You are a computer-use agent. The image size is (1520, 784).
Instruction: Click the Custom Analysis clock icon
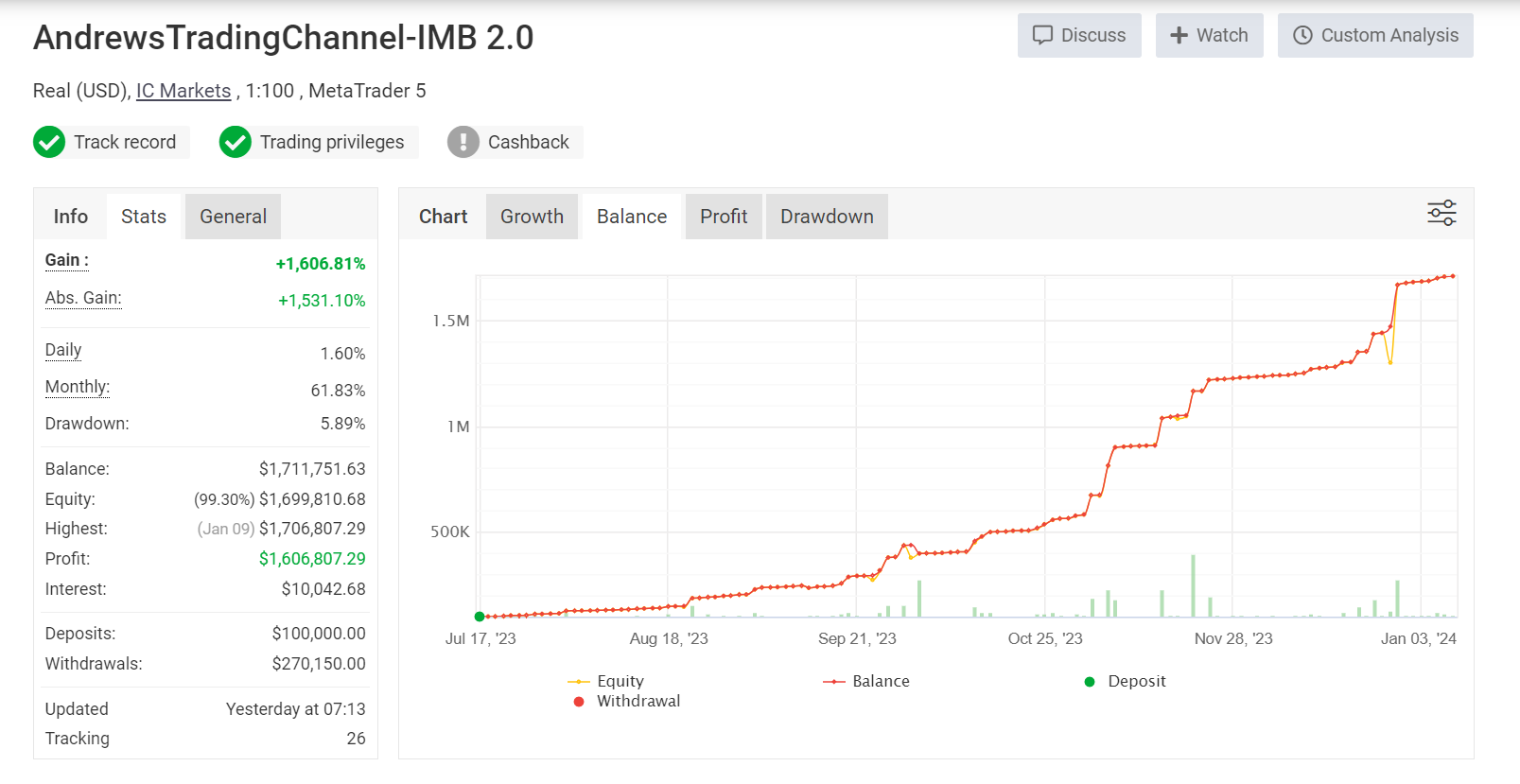1302,35
